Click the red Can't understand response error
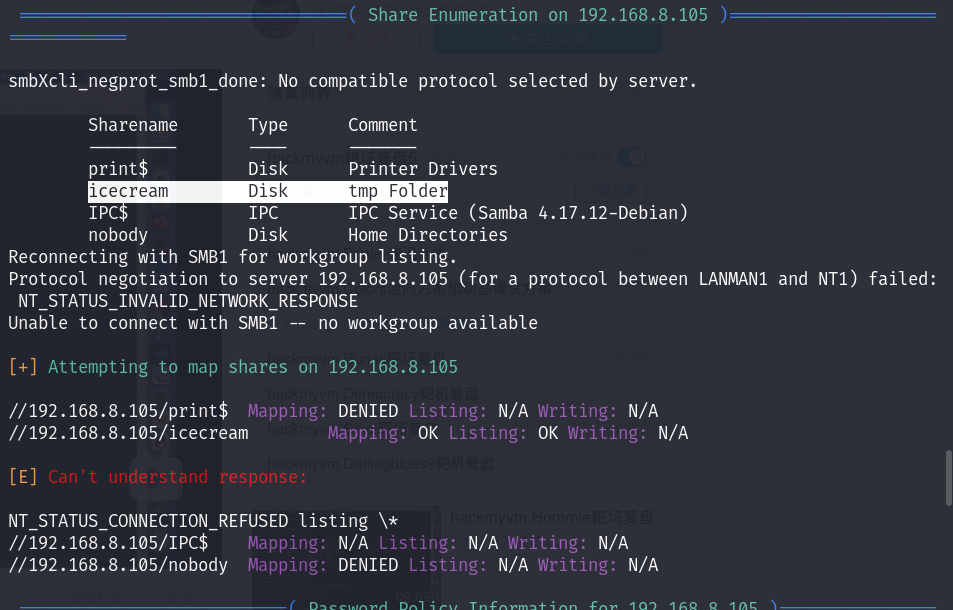953x610 pixels. tap(178, 477)
